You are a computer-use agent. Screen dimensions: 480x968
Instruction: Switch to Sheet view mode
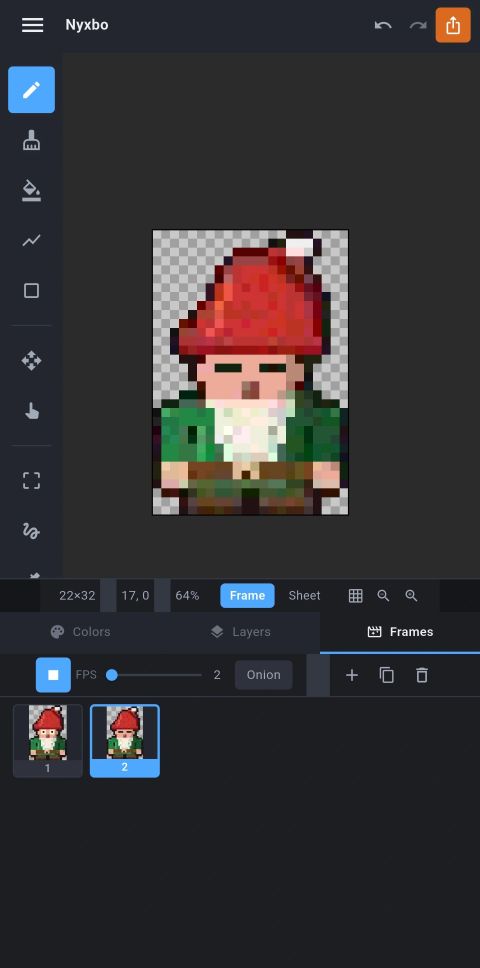(305, 596)
